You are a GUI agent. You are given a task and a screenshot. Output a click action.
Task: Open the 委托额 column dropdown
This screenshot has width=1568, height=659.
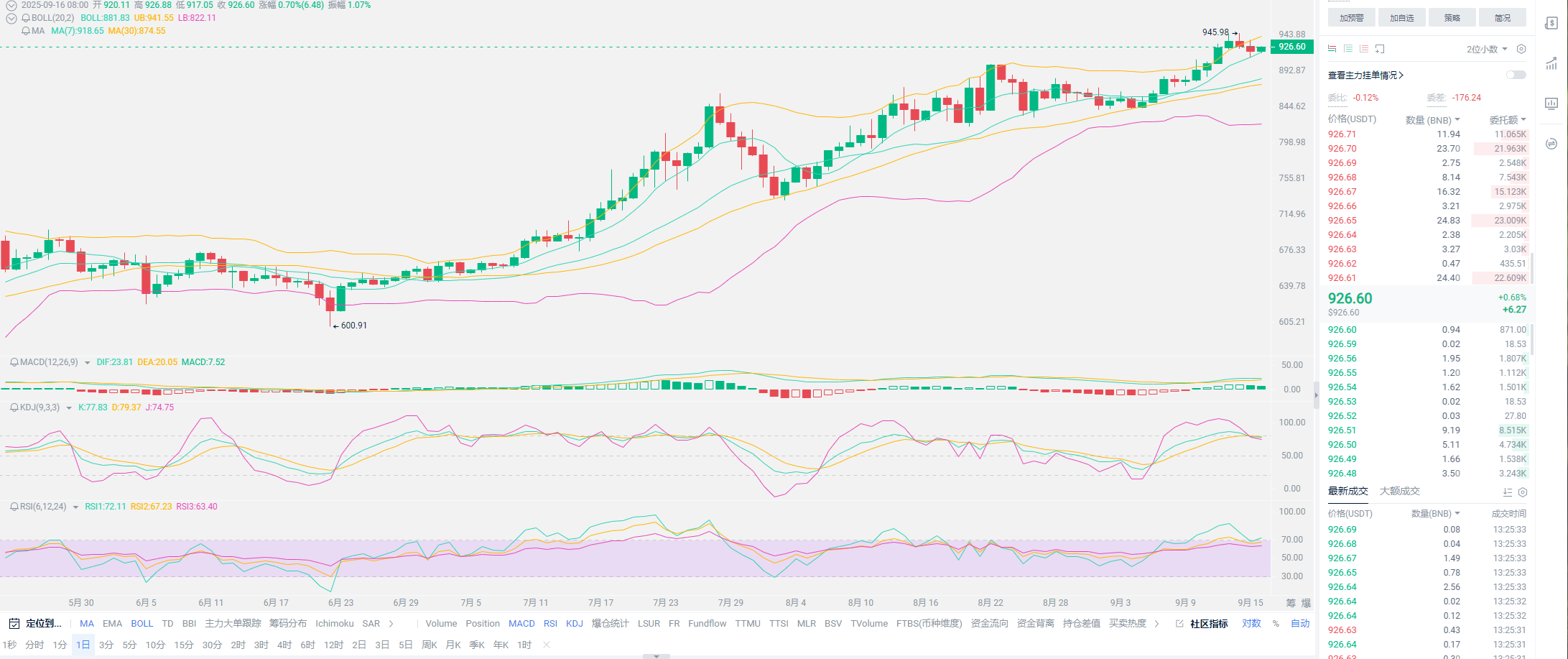[1508, 120]
